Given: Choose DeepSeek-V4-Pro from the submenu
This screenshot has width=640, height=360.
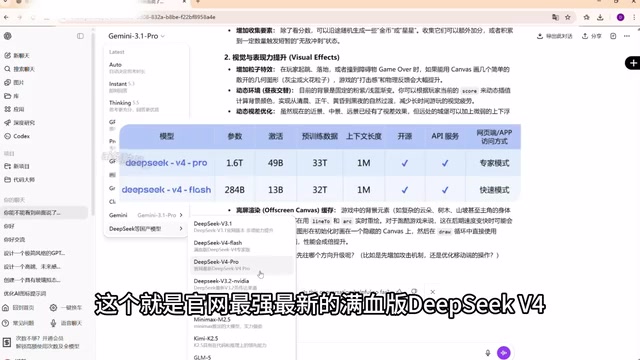Looking at the screenshot, I should tap(242, 265).
